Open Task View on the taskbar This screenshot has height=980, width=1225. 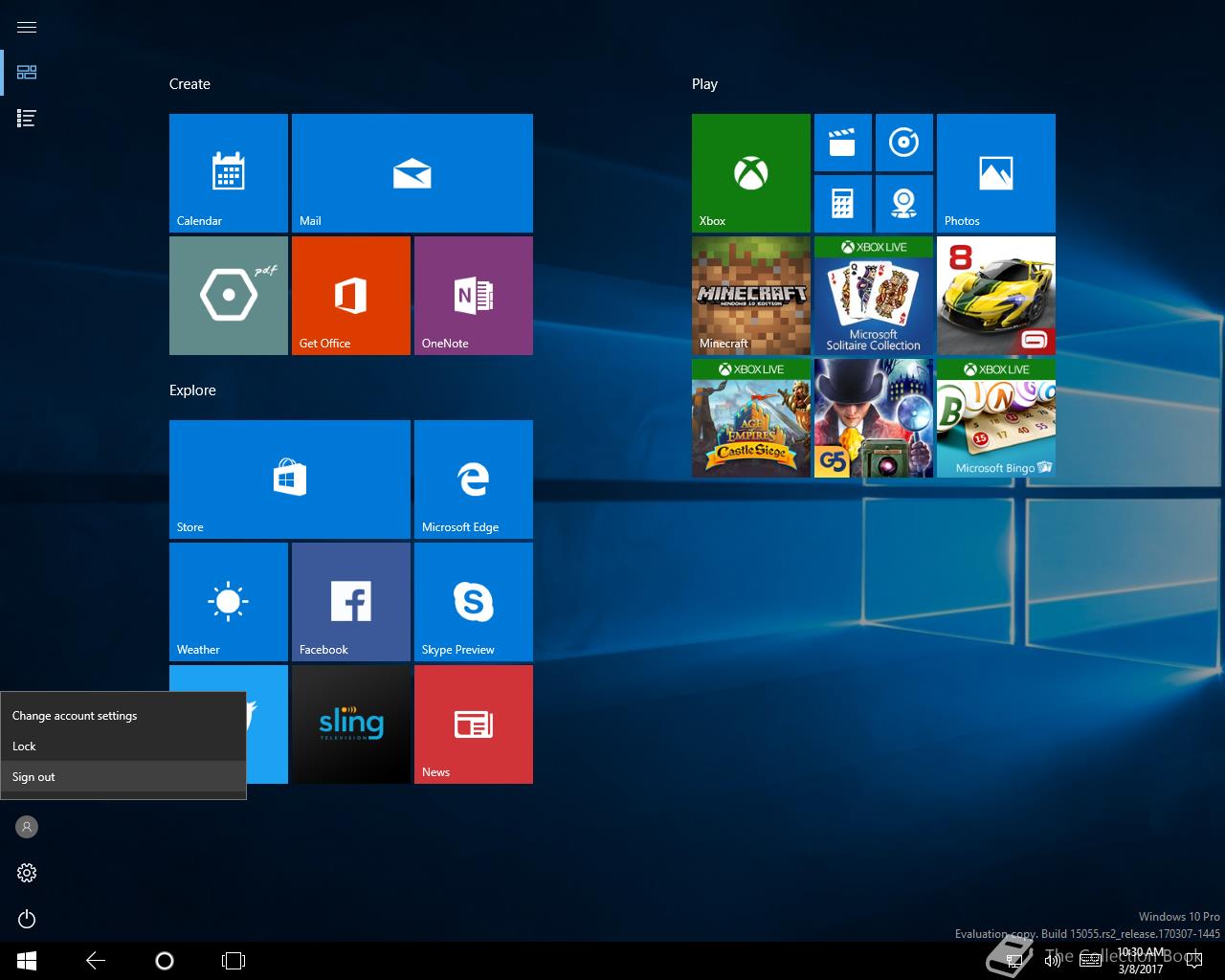[234, 961]
